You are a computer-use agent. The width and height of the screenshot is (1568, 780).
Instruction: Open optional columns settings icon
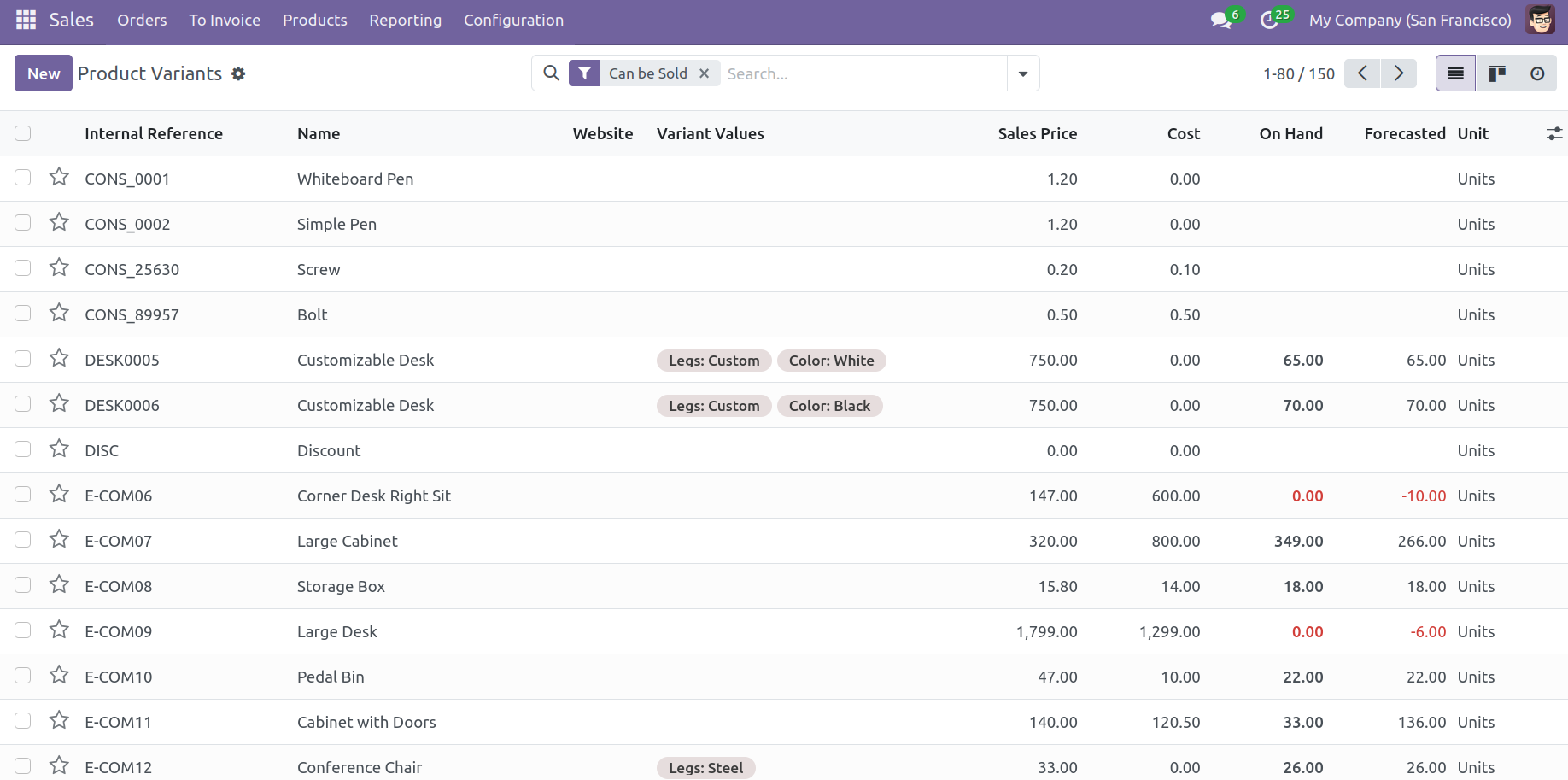click(x=1553, y=133)
